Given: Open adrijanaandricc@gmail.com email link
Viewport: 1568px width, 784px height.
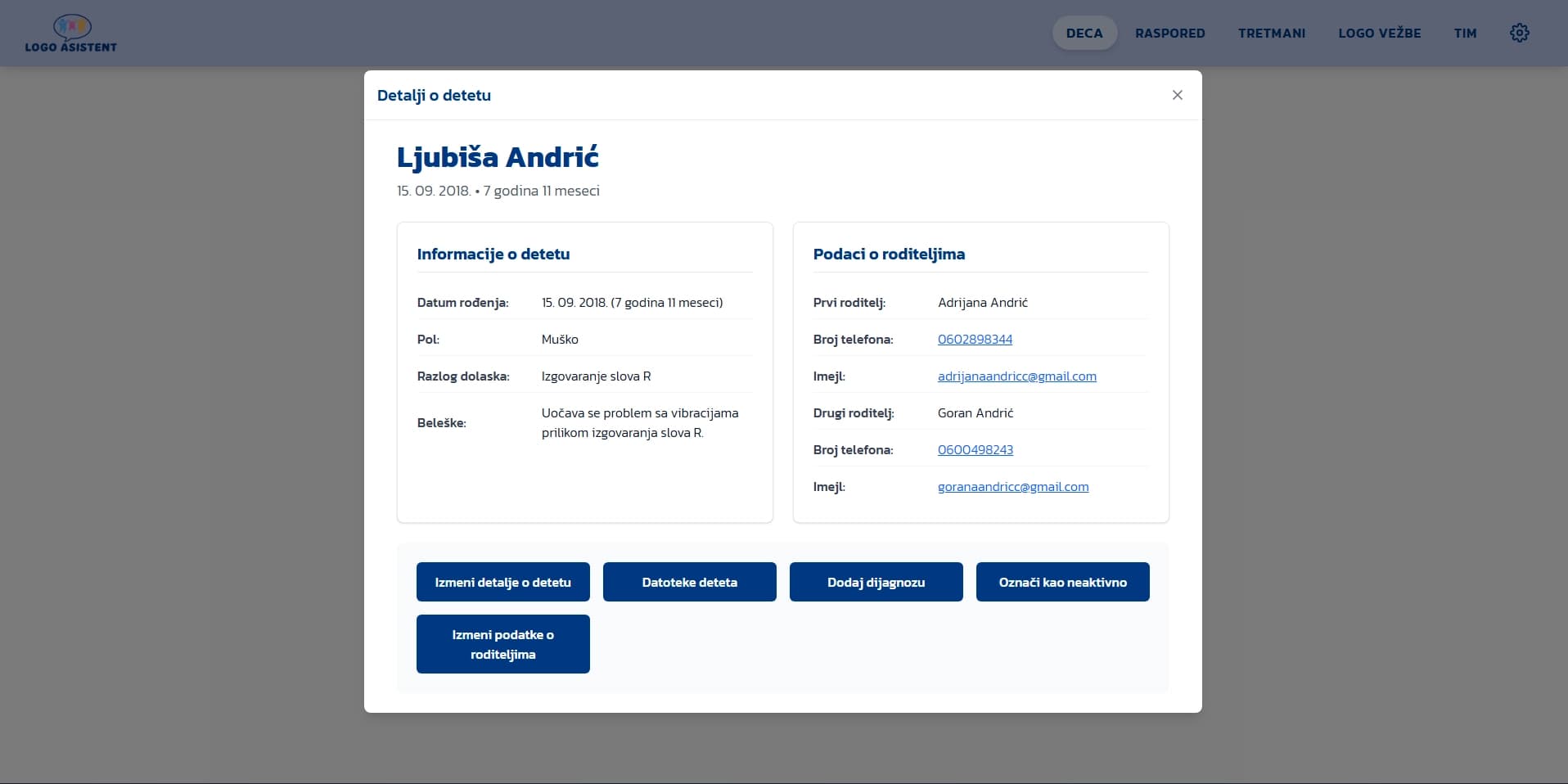Looking at the screenshot, I should coord(1017,376).
